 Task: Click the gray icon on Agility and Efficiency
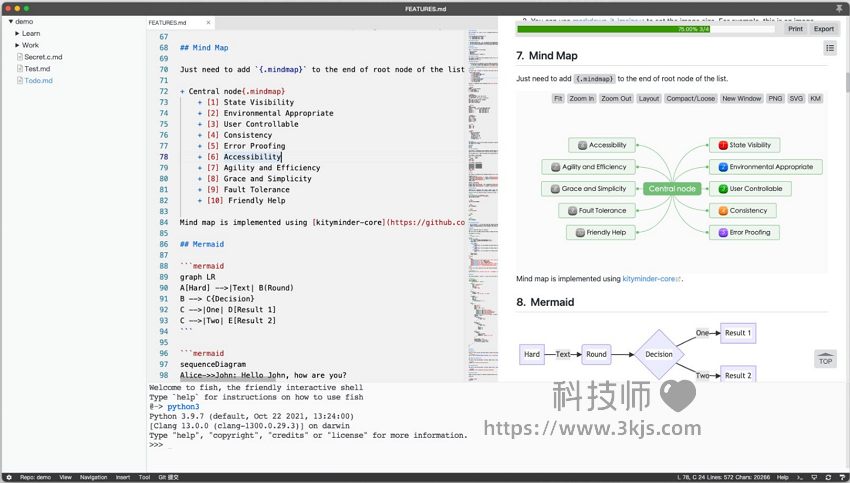click(555, 167)
